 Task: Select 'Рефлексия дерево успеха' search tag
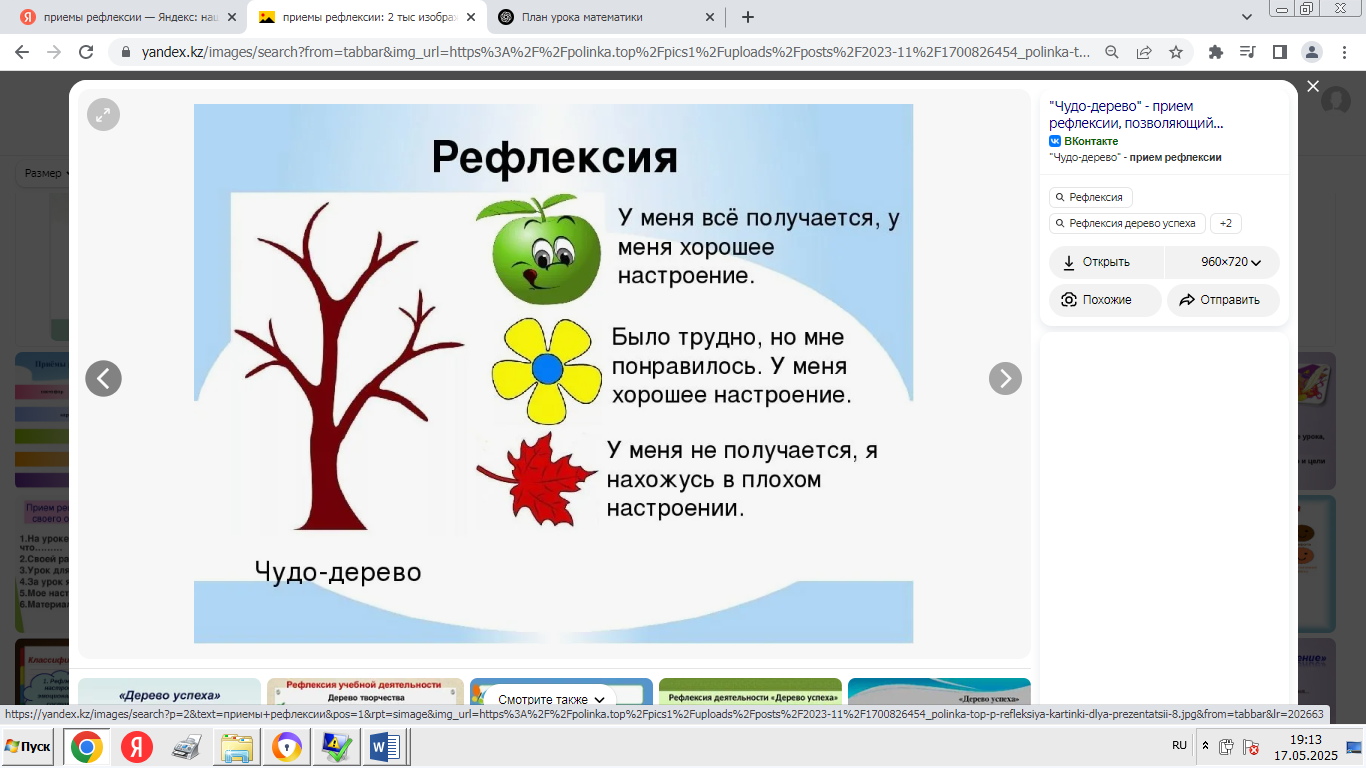(x=1127, y=223)
